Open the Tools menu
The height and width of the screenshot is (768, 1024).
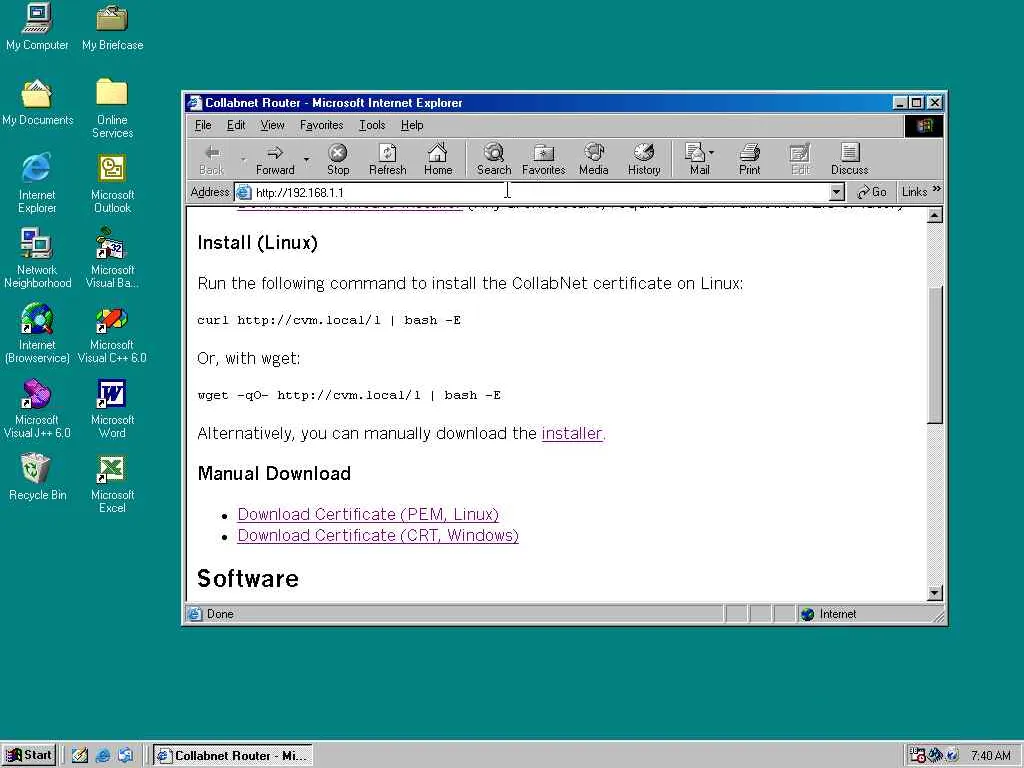click(x=372, y=125)
